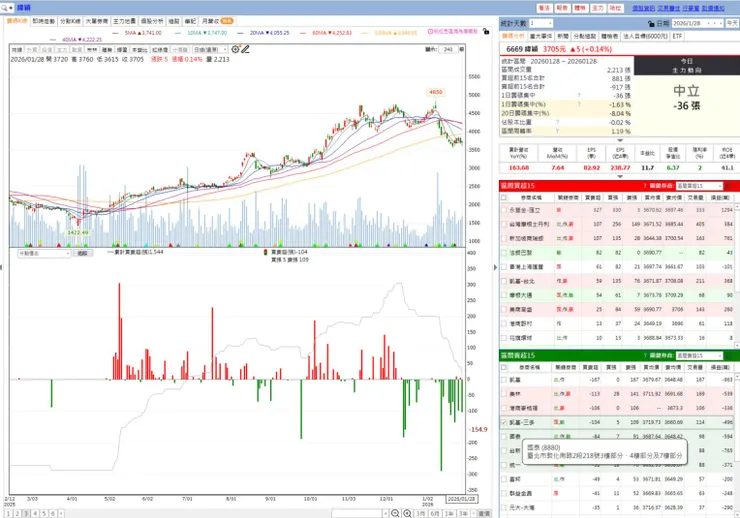
Task: Click the 10MA legend line marker
Action: (x=178, y=33)
